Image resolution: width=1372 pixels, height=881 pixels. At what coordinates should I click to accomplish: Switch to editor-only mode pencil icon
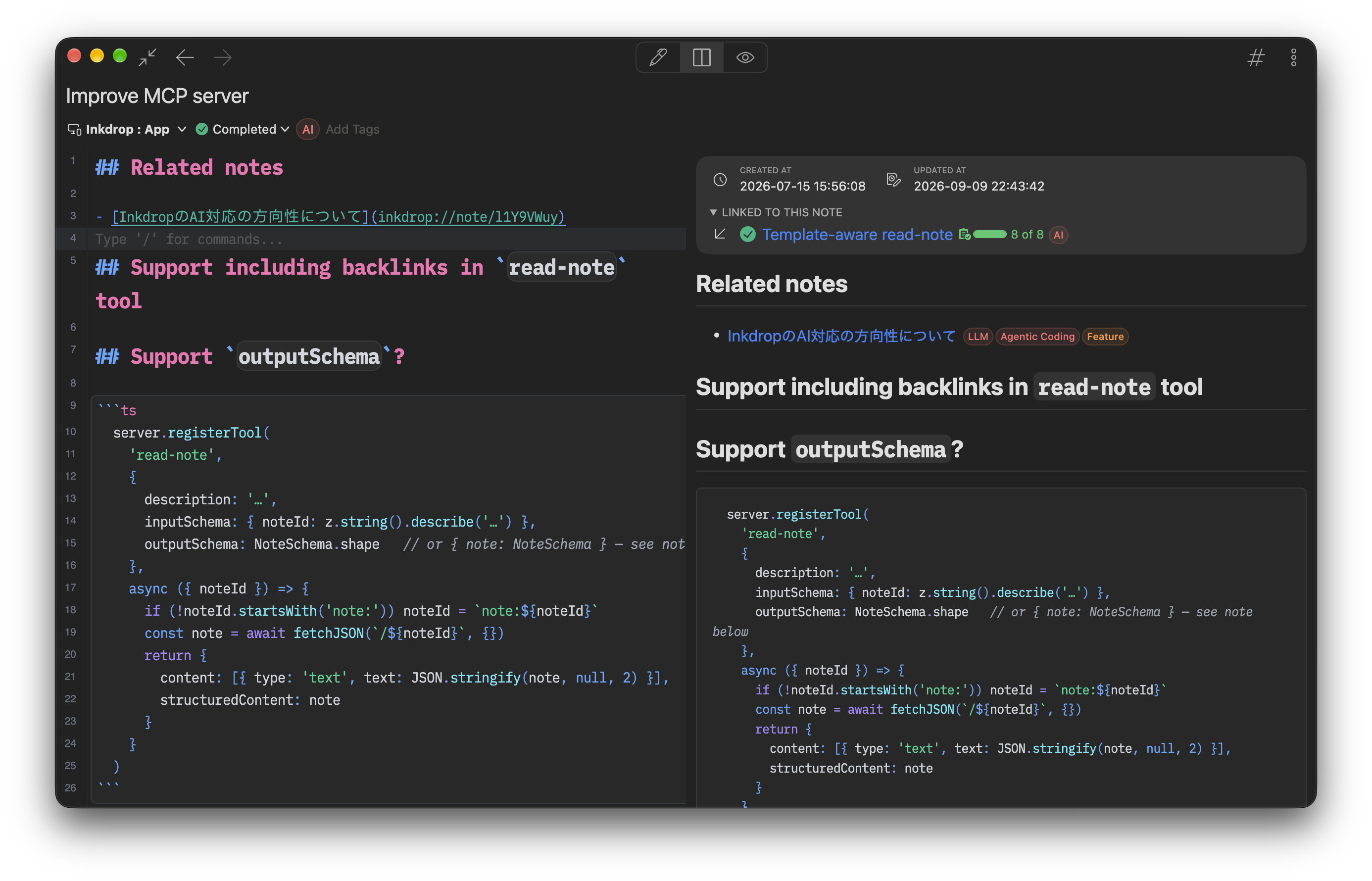point(658,57)
